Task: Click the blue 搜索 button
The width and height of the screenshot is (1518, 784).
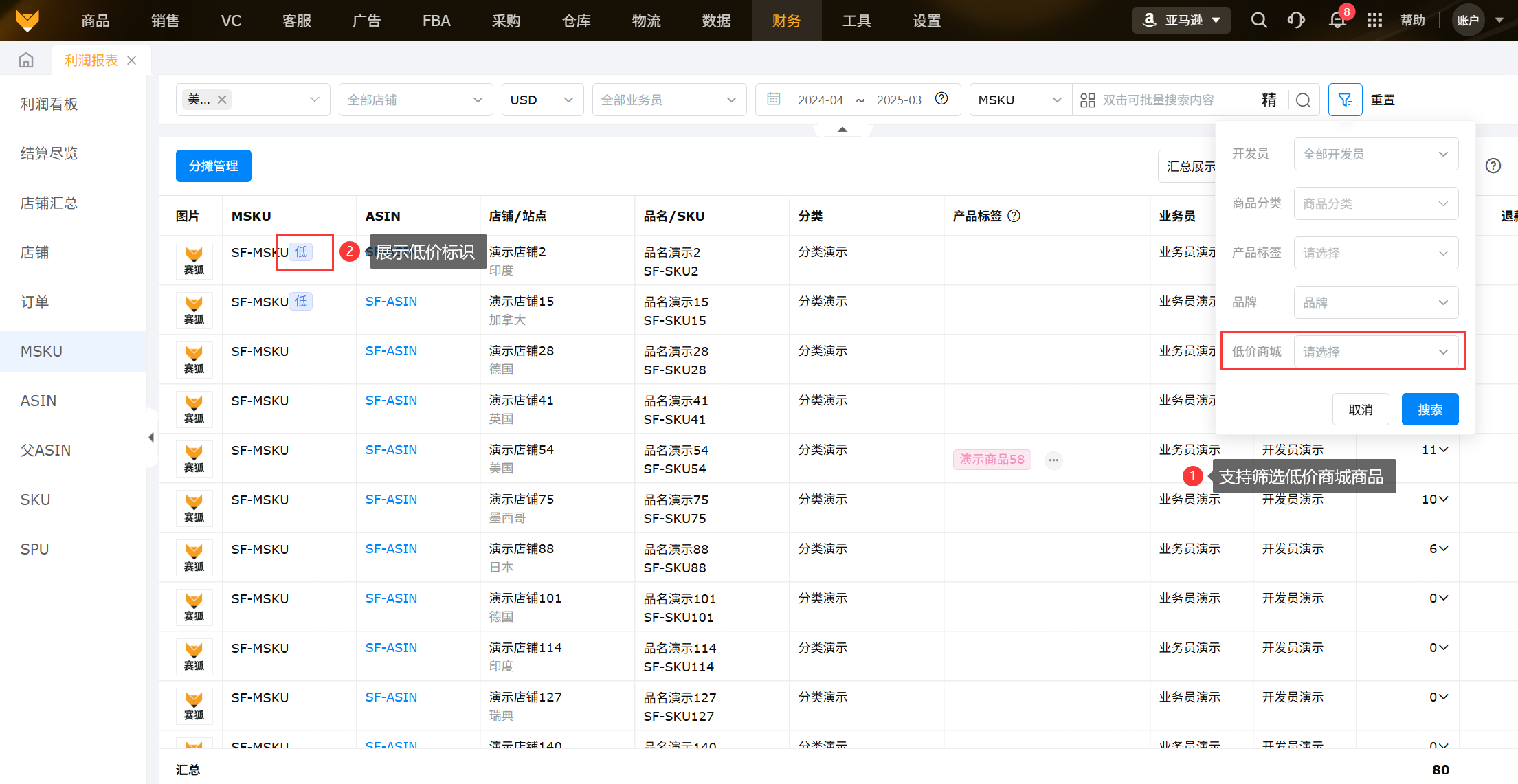Action: pyautogui.click(x=1429, y=410)
